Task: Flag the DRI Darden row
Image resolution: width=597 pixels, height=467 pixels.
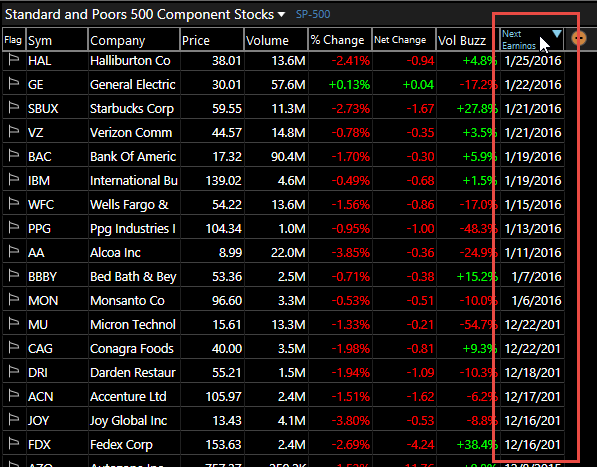Action: point(14,372)
